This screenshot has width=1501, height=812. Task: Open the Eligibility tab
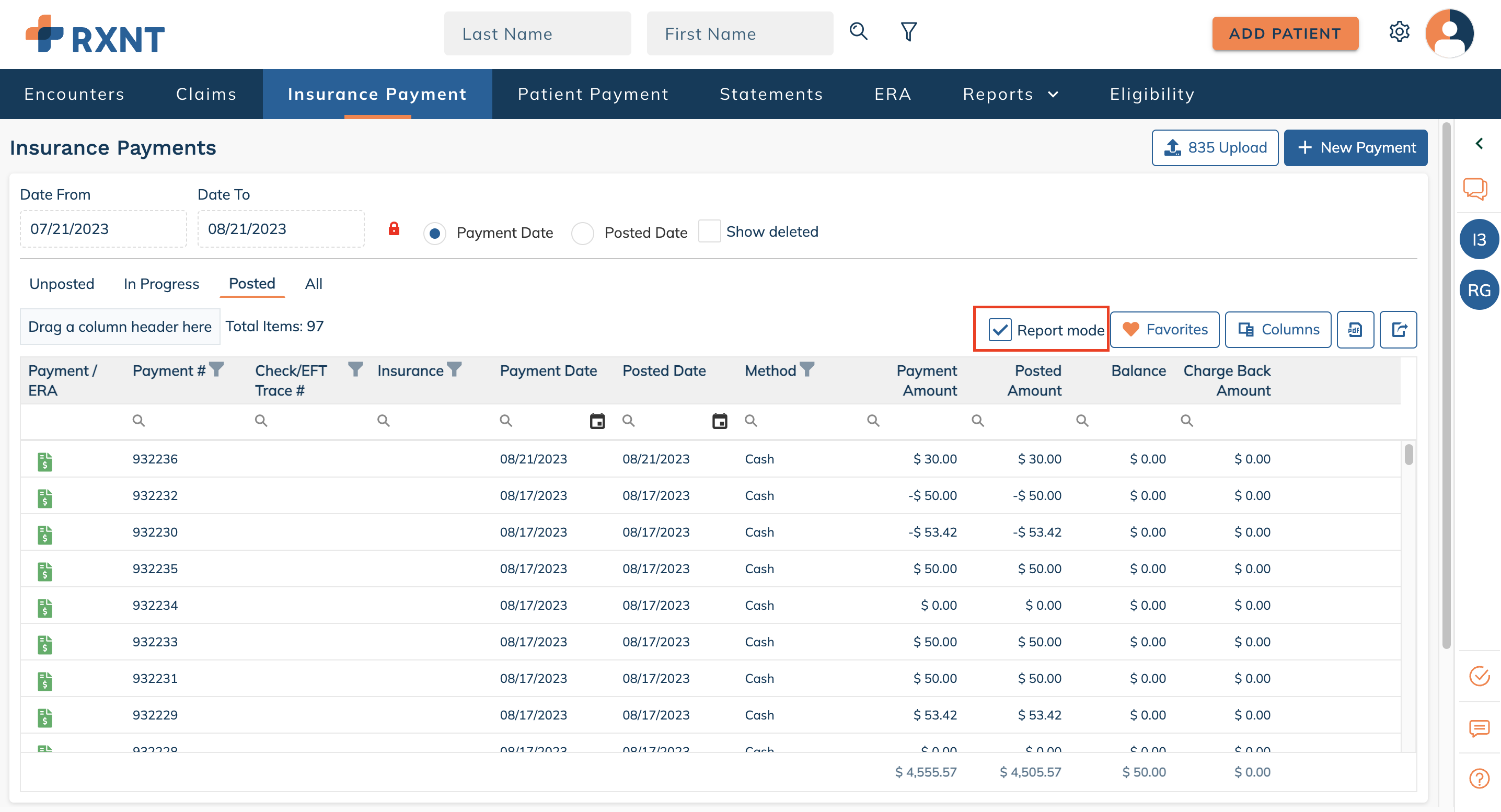tap(1152, 94)
